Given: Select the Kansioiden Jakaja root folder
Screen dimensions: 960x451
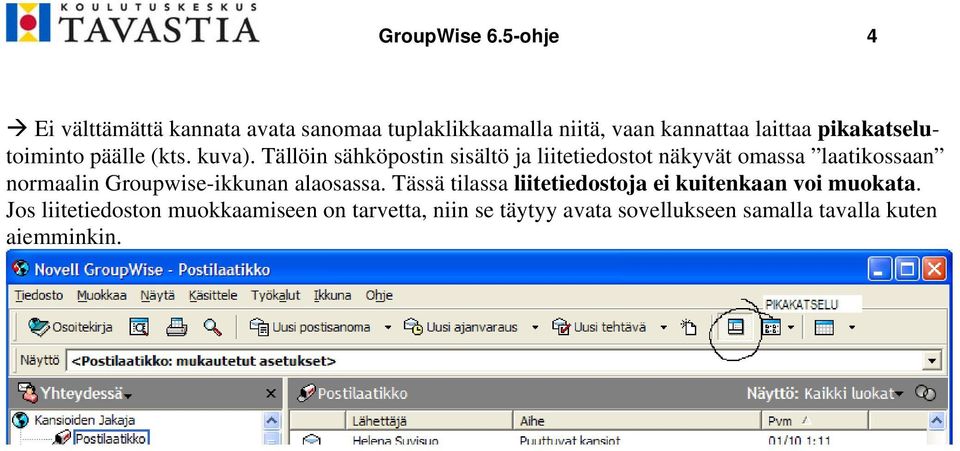Looking at the screenshot, I should [84, 420].
